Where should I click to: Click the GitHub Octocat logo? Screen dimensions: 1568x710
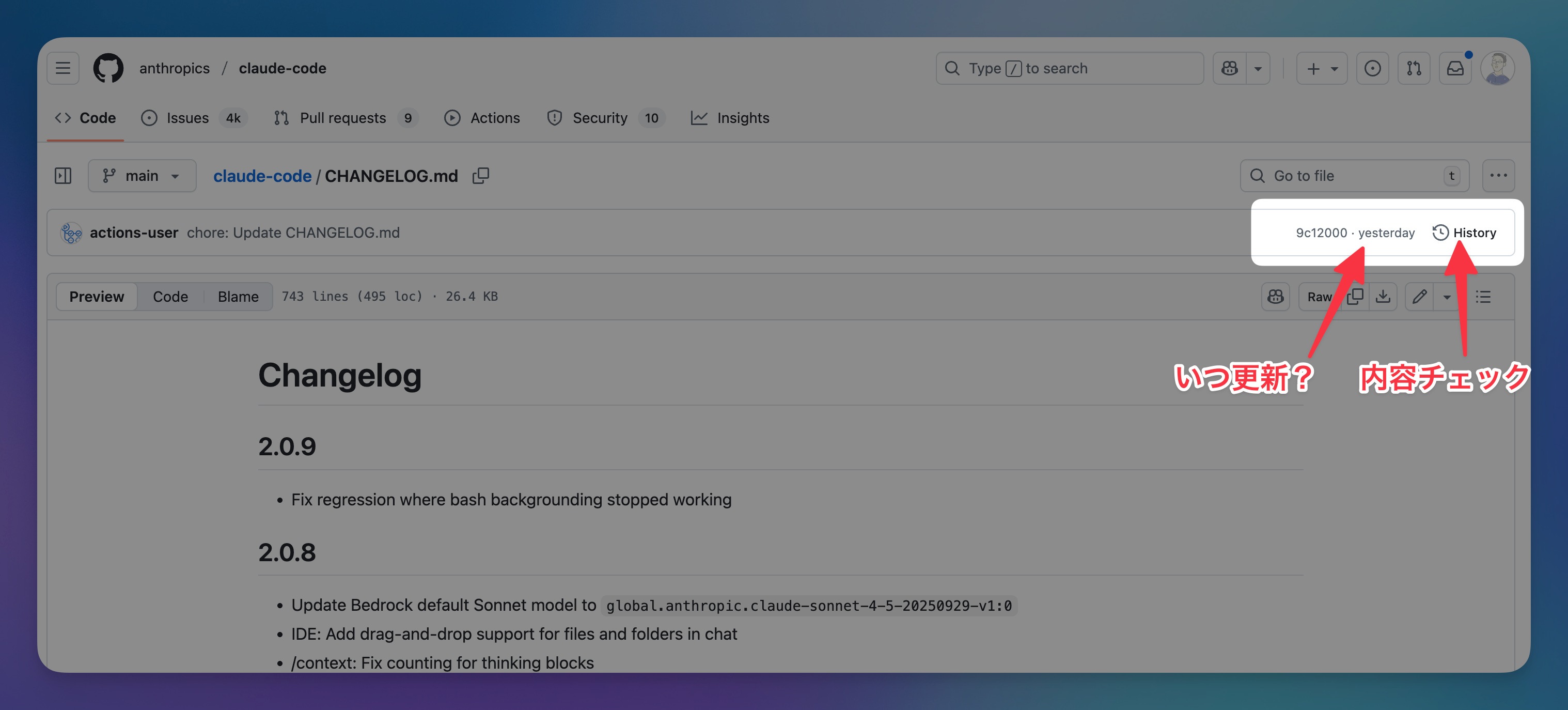pyautogui.click(x=108, y=68)
